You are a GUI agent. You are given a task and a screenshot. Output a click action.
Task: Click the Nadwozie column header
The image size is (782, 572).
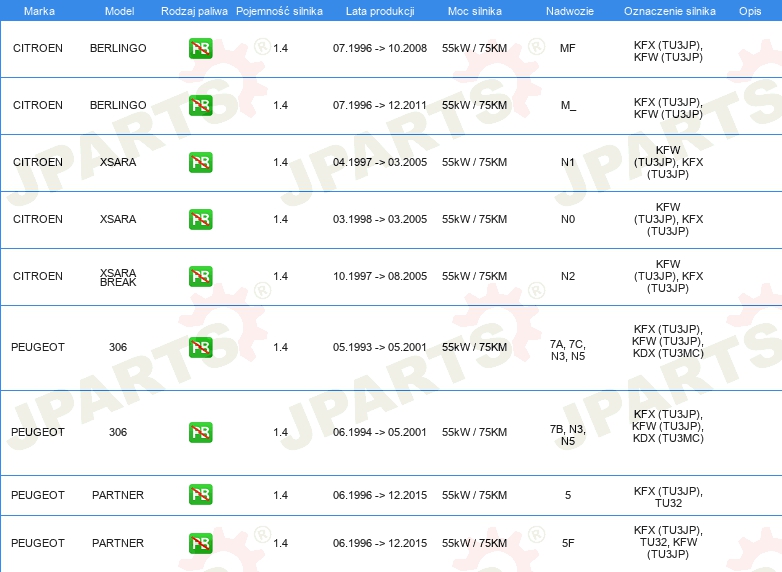[x=570, y=11]
